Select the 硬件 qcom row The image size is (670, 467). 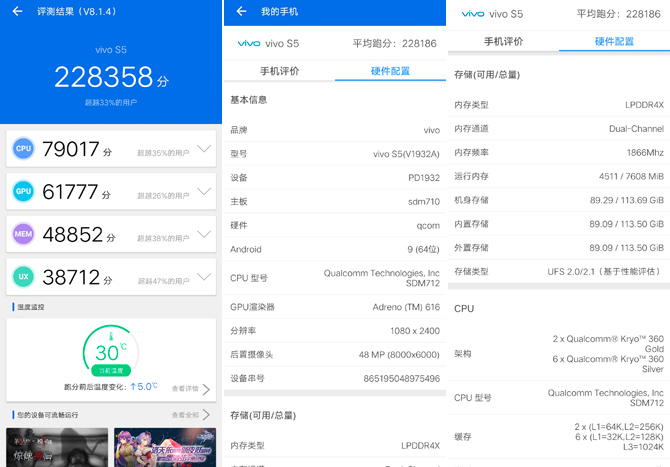point(335,226)
